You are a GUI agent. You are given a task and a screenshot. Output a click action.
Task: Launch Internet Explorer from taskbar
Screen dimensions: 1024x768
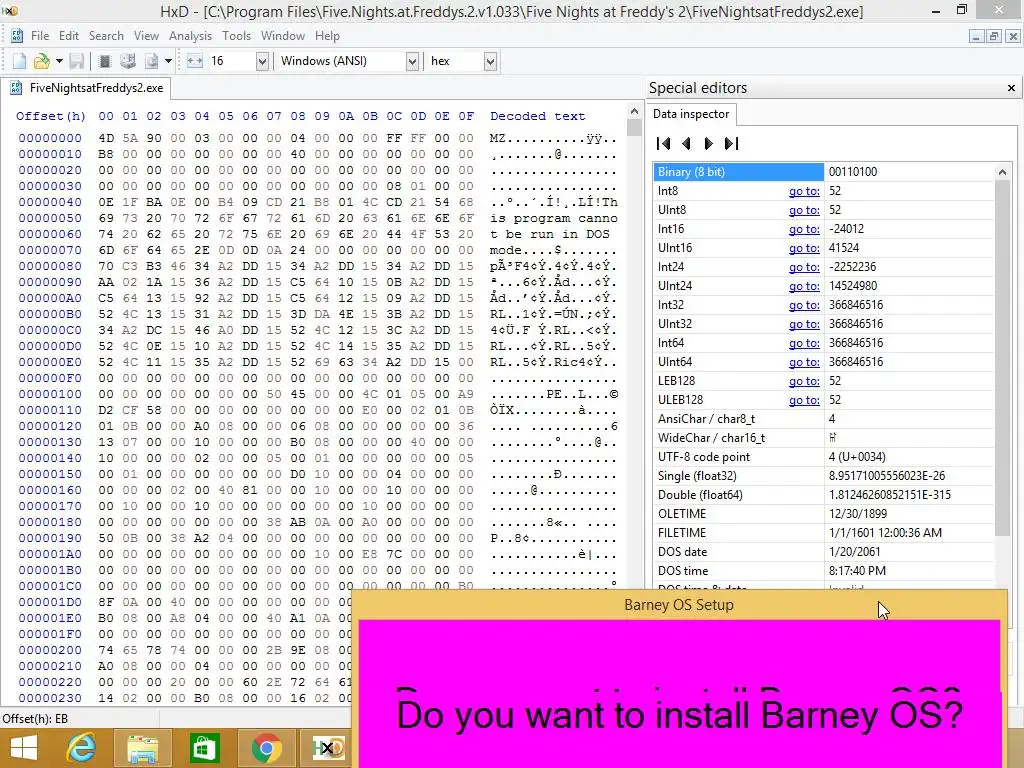82,748
